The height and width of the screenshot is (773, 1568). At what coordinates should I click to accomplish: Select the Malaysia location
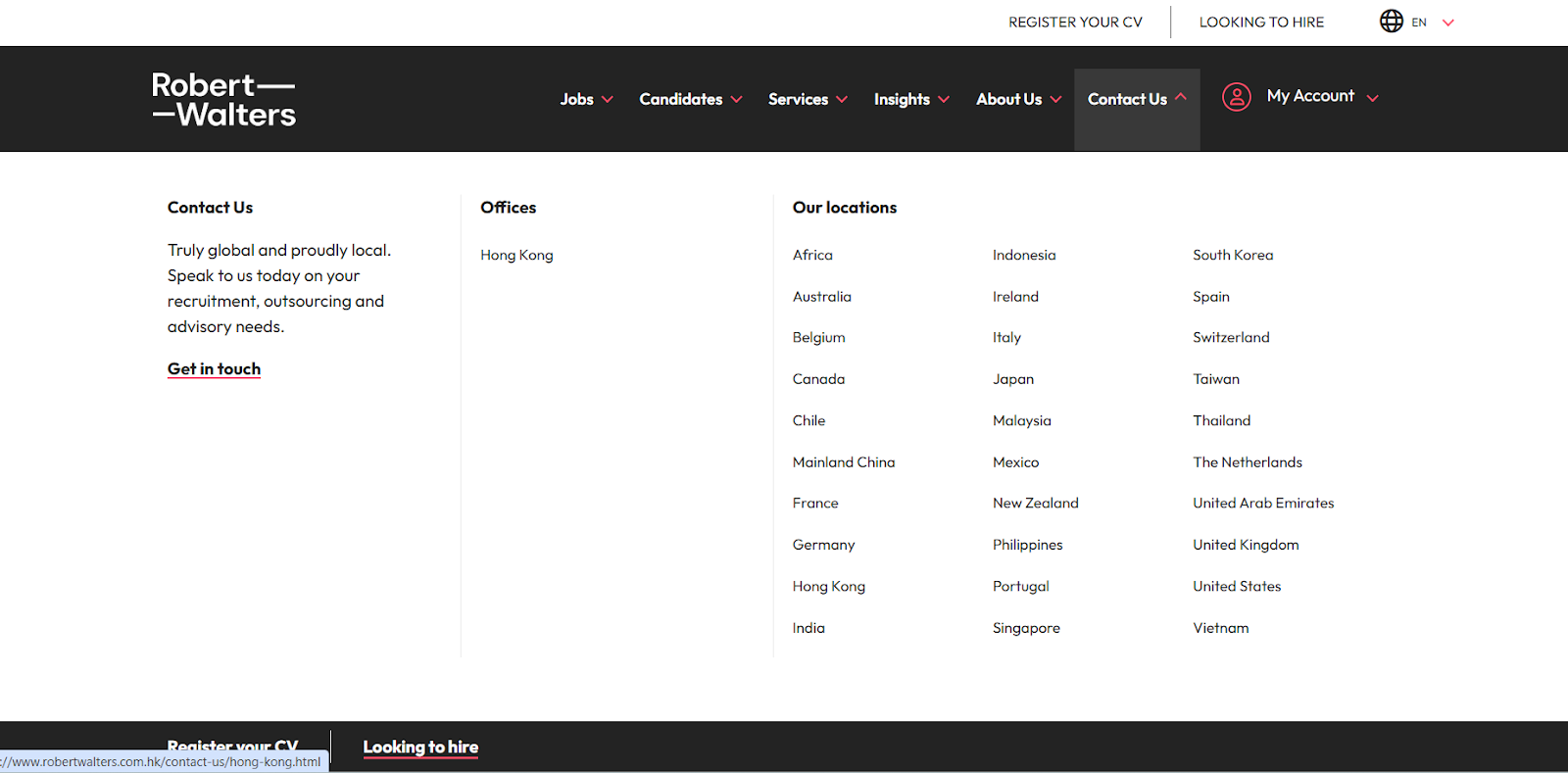1021,420
